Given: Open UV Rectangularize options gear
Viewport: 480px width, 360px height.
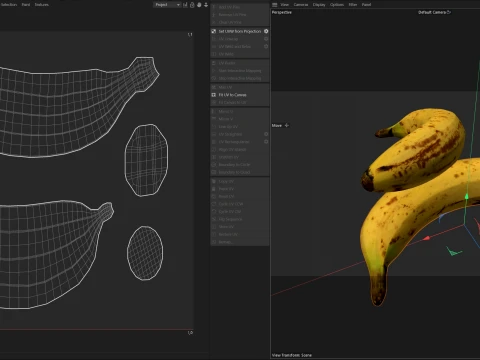Looking at the screenshot, I should (266, 142).
